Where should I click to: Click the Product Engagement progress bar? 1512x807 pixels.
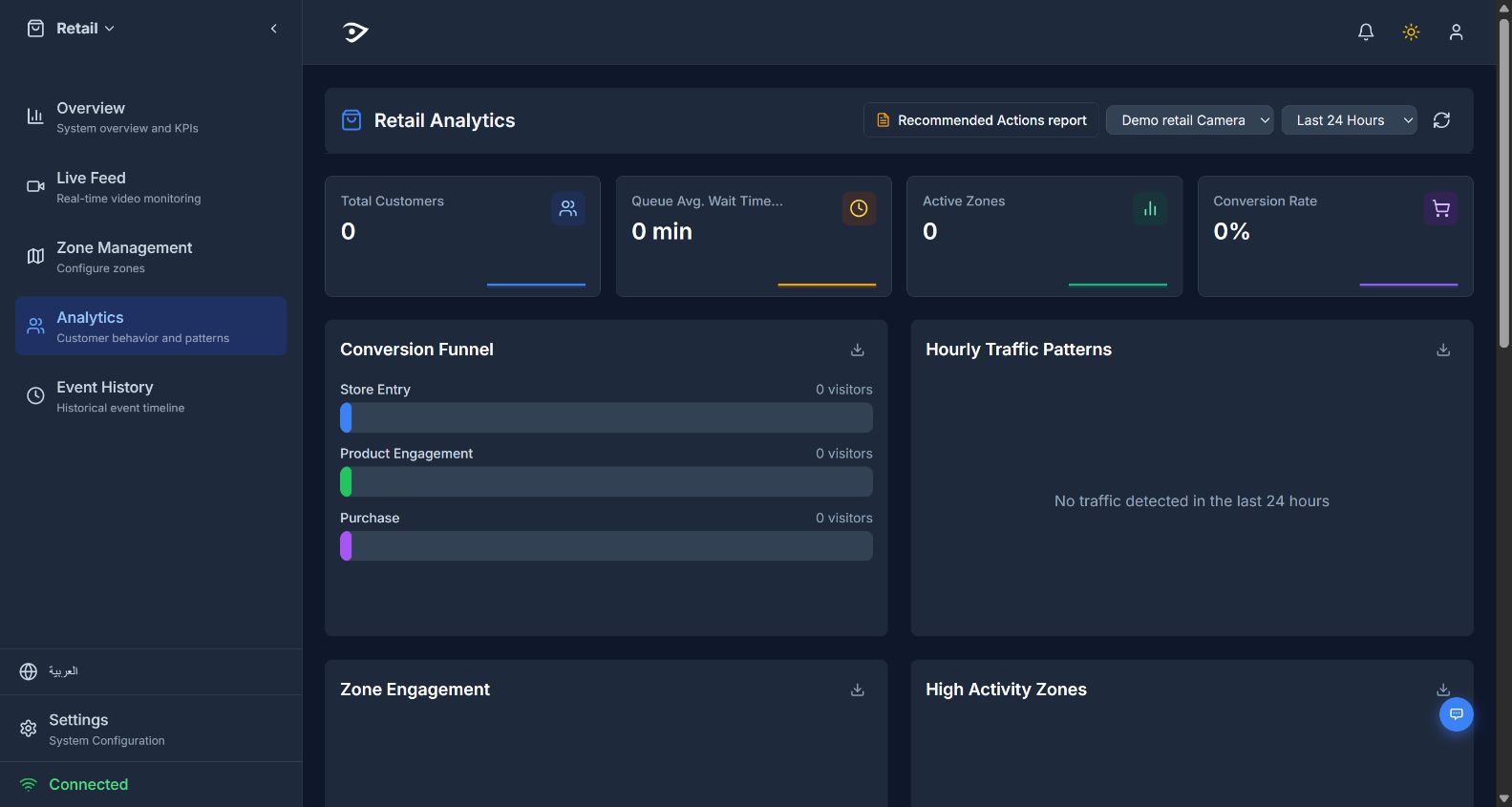607,481
